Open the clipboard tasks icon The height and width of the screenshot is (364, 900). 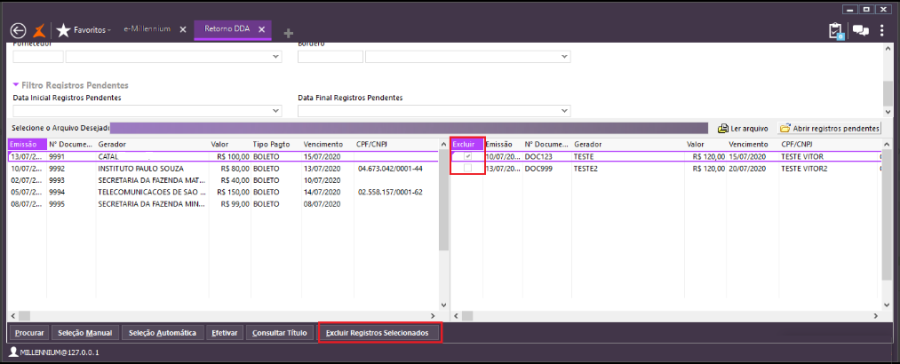[x=836, y=31]
